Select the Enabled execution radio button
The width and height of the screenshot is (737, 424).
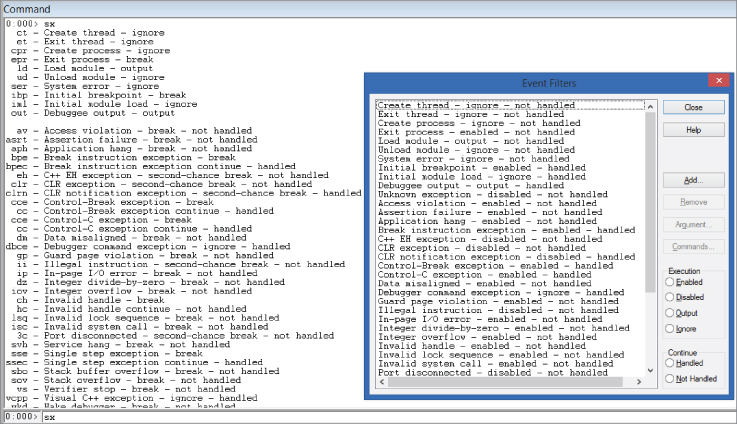point(684,282)
